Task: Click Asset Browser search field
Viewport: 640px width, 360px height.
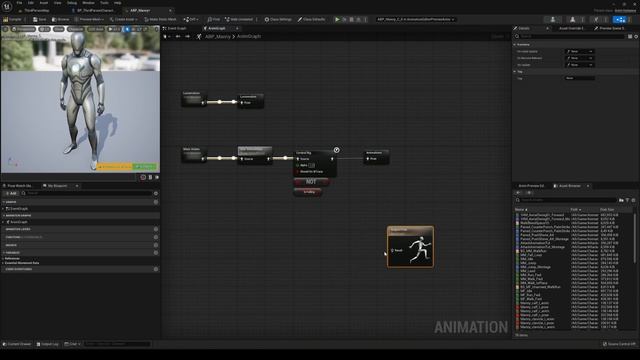Action: tap(566, 200)
